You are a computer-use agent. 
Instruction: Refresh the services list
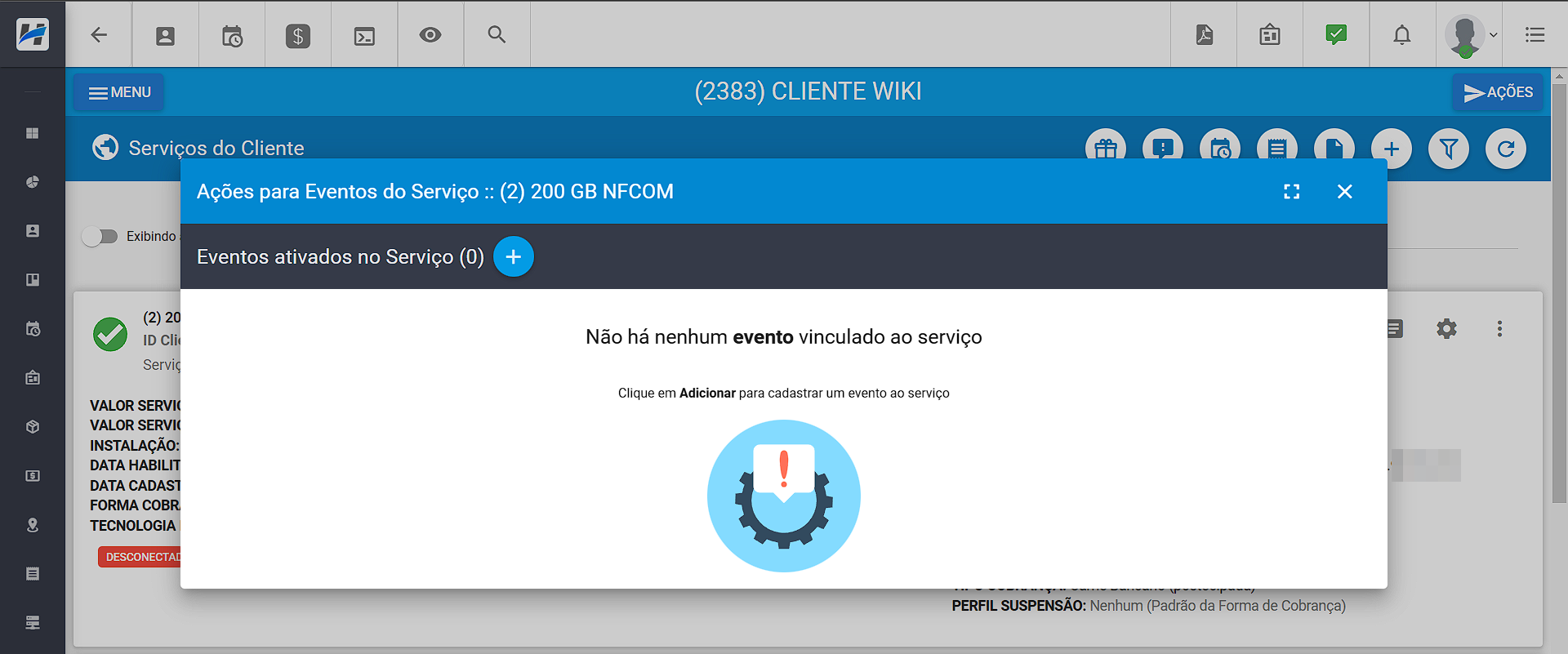(x=1506, y=149)
